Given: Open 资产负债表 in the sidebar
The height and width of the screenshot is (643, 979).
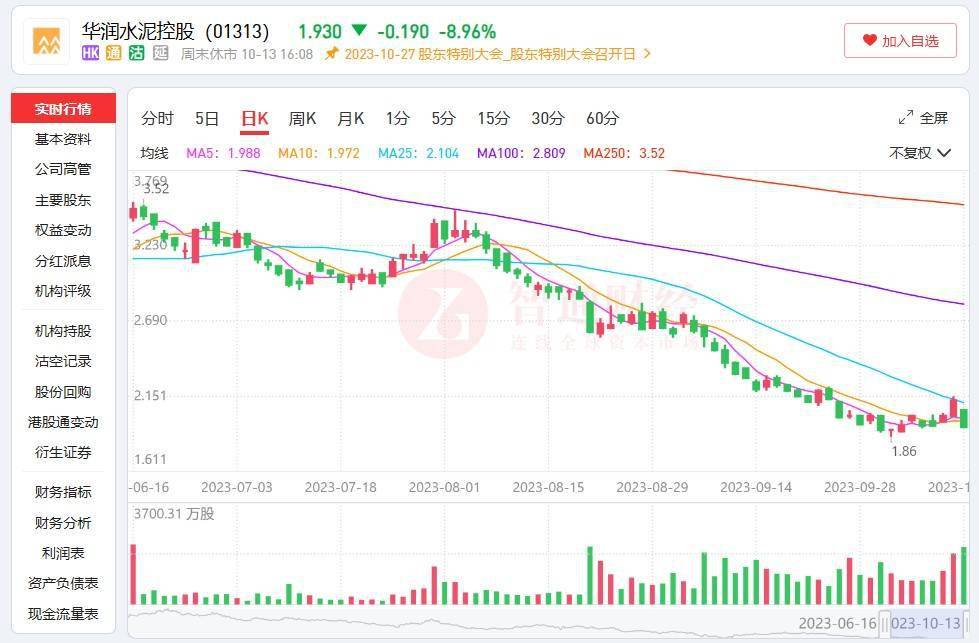Looking at the screenshot, I should [x=63, y=583].
